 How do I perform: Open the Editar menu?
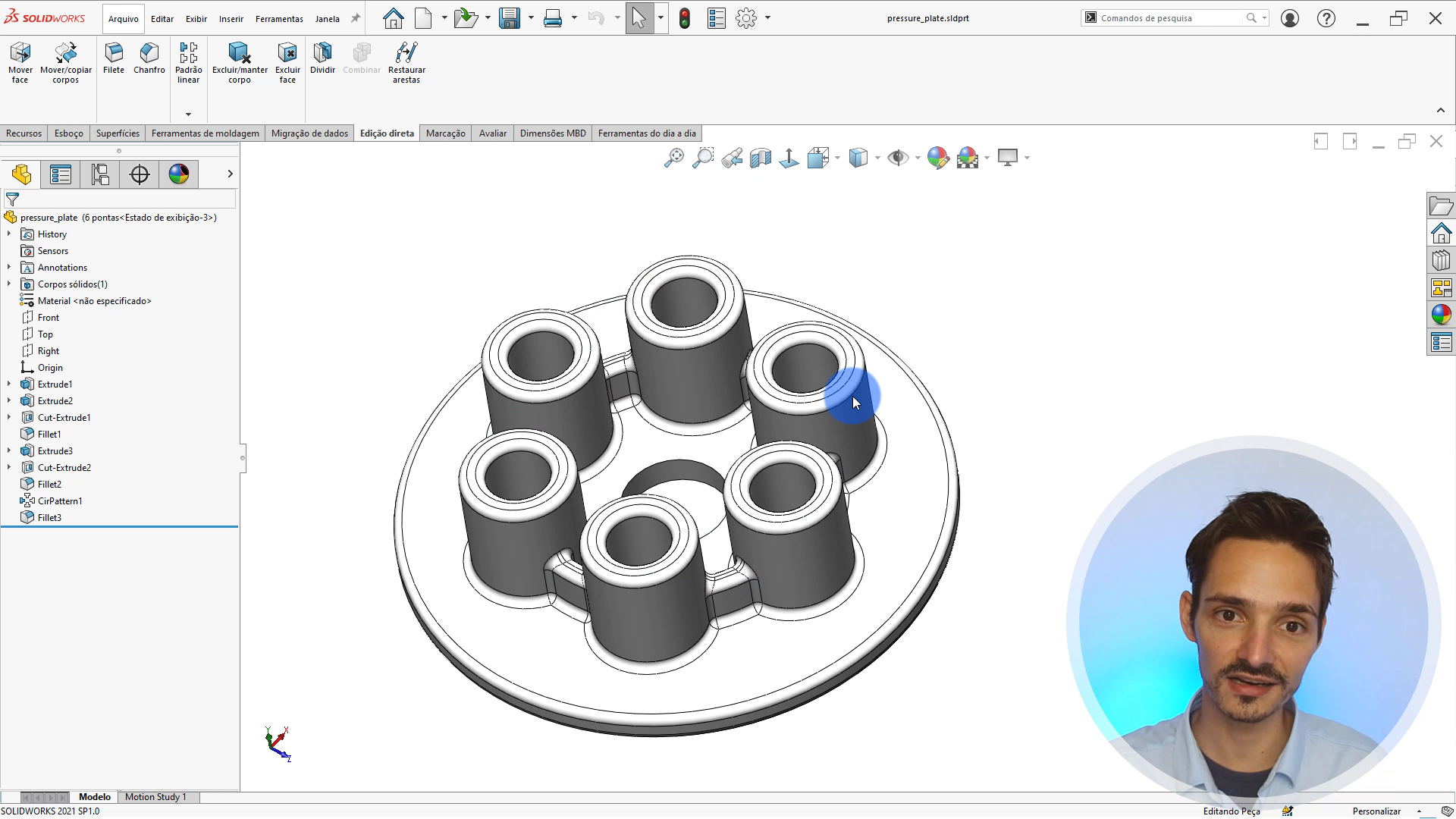(162, 19)
